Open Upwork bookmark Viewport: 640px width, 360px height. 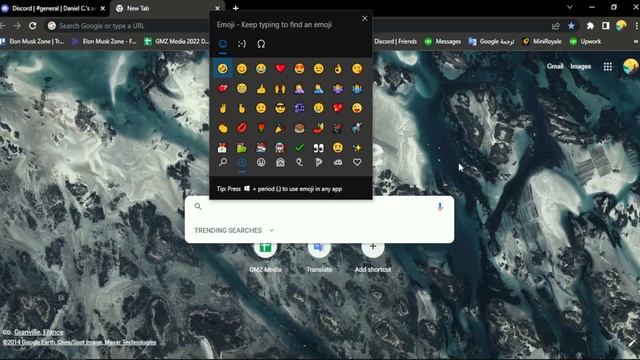[x=585, y=42]
